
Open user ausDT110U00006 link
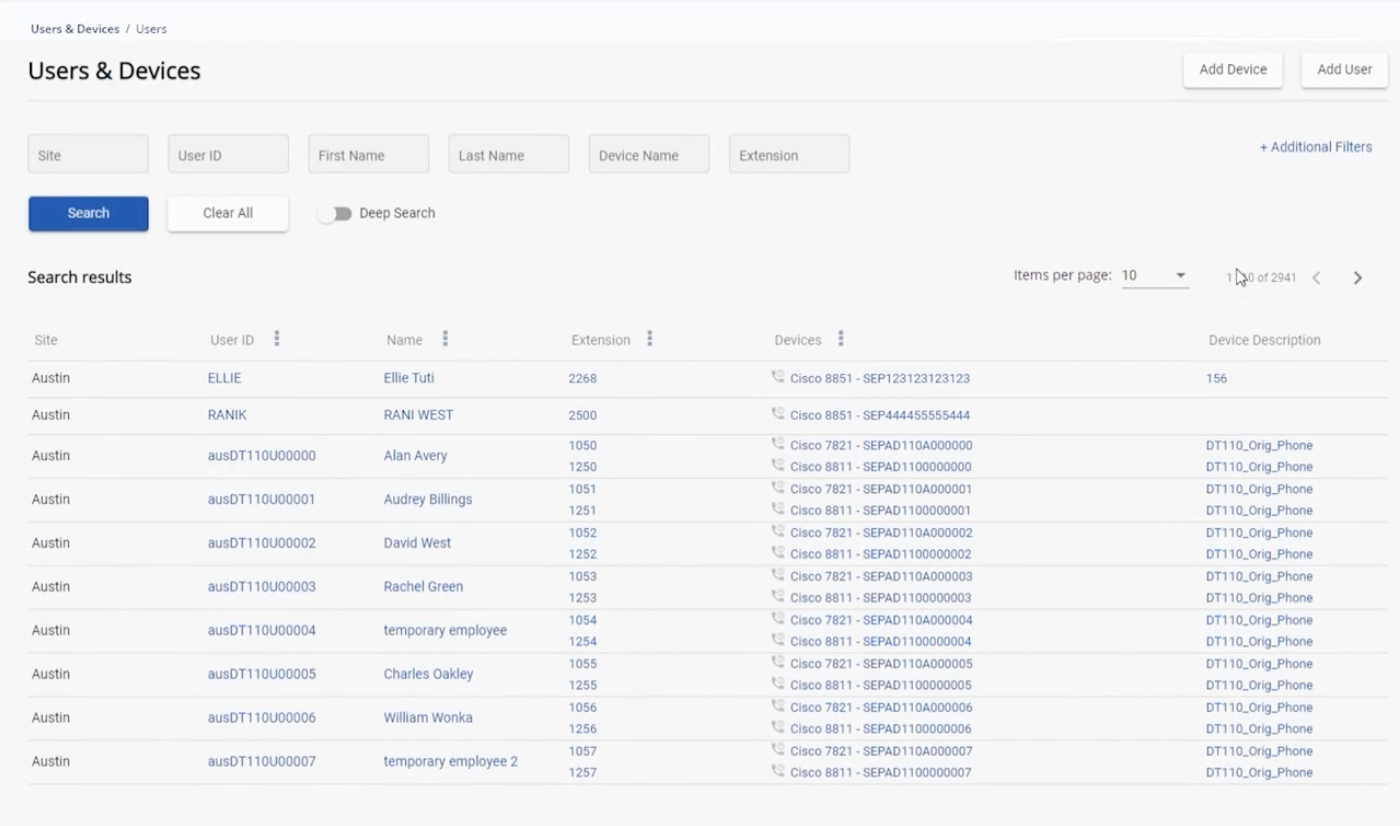point(262,717)
